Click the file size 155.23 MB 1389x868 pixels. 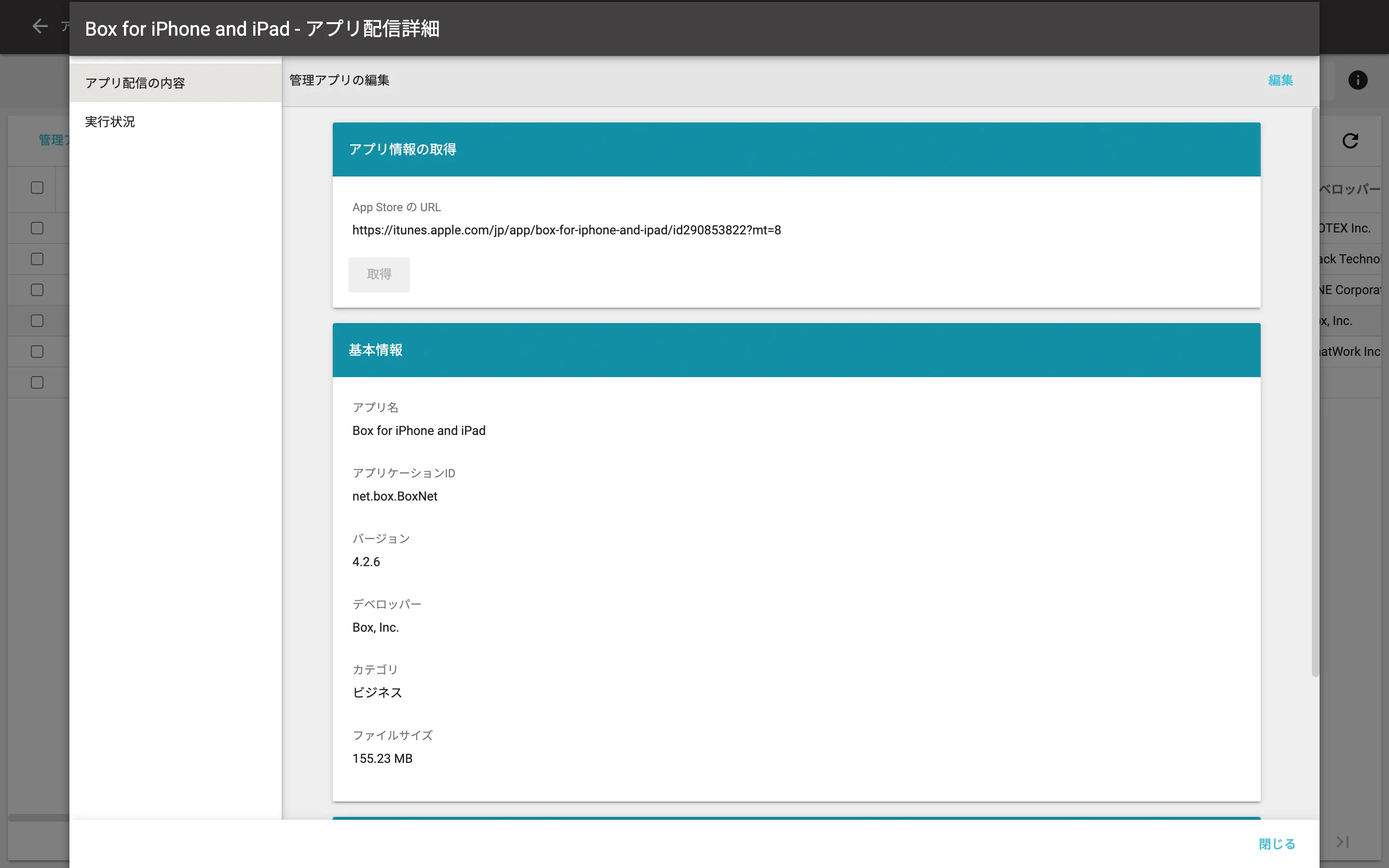382,759
